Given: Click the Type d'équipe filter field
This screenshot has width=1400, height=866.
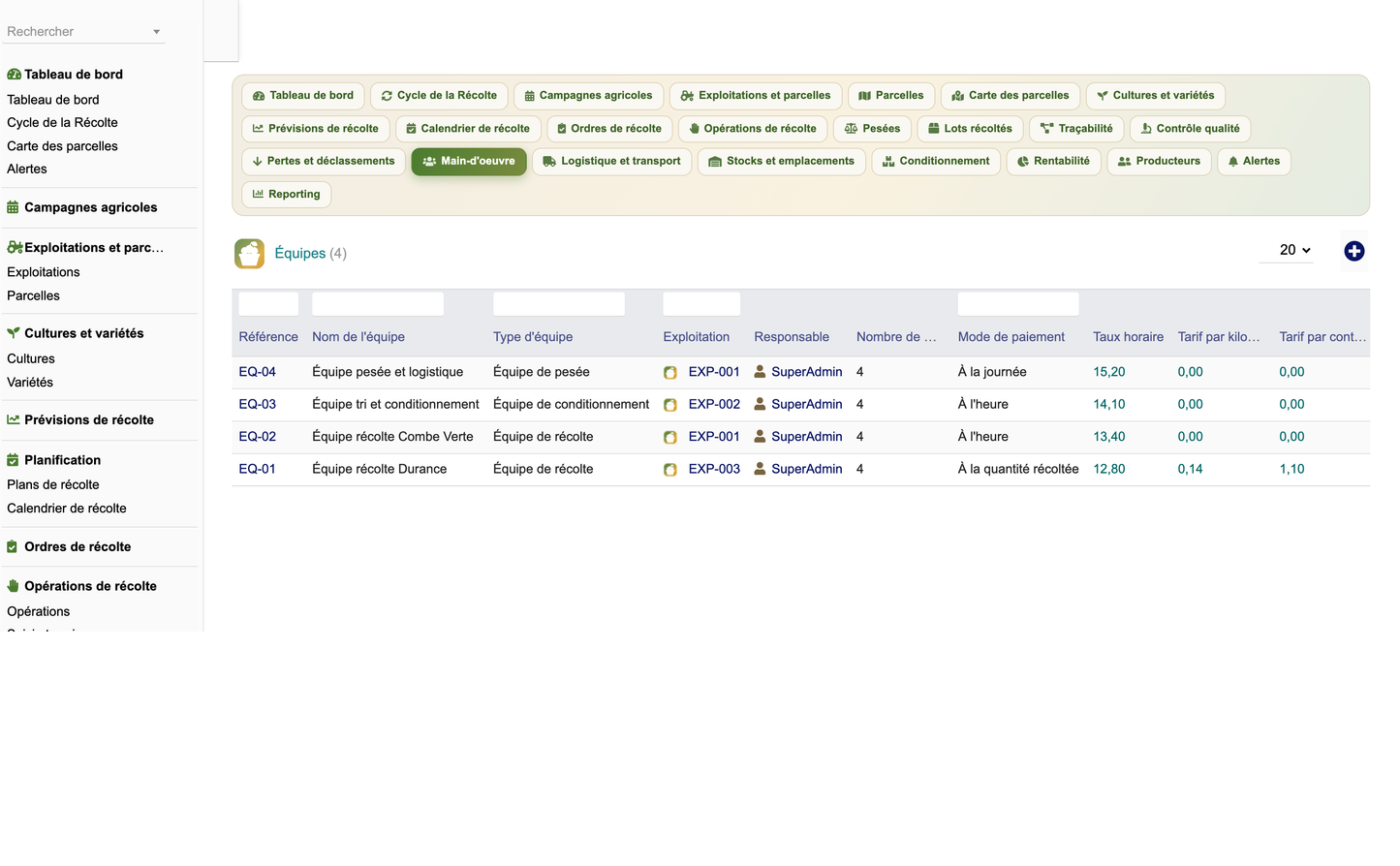Looking at the screenshot, I should click(559, 304).
